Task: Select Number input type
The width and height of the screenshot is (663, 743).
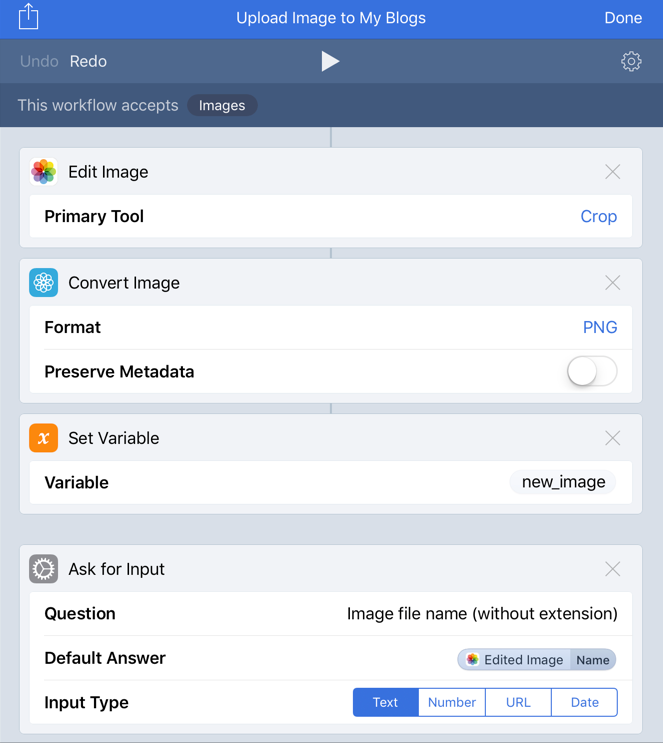Action: [x=452, y=702]
